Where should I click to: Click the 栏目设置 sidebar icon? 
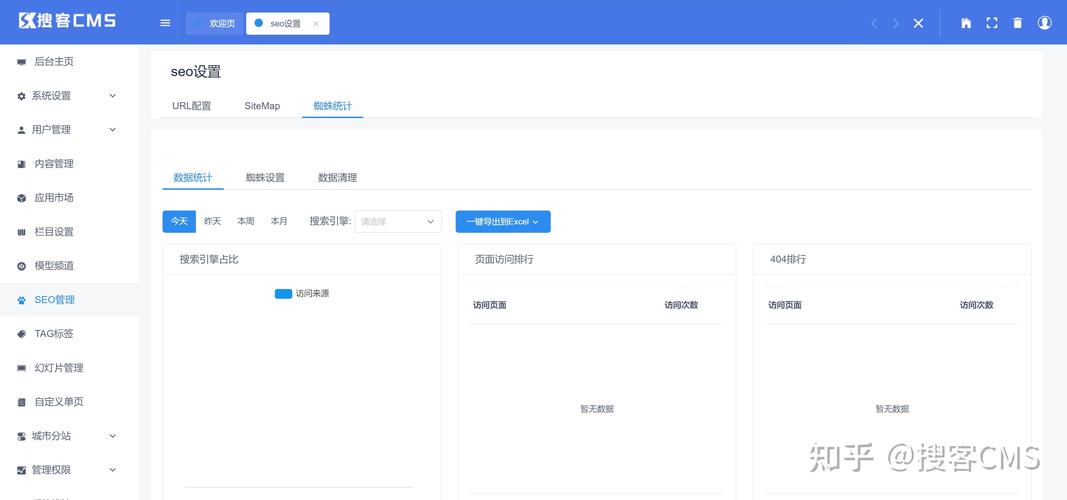[21, 232]
